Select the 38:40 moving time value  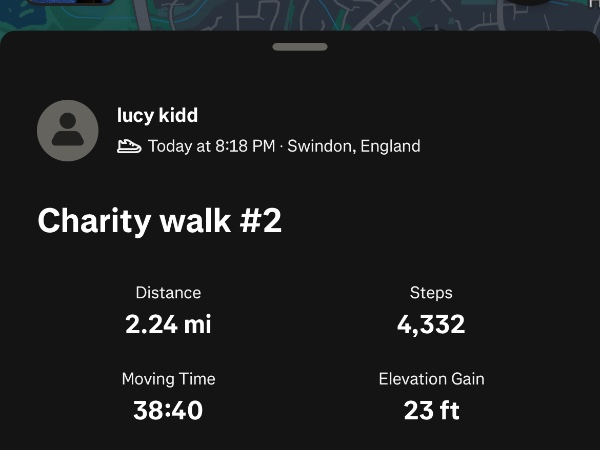point(168,410)
